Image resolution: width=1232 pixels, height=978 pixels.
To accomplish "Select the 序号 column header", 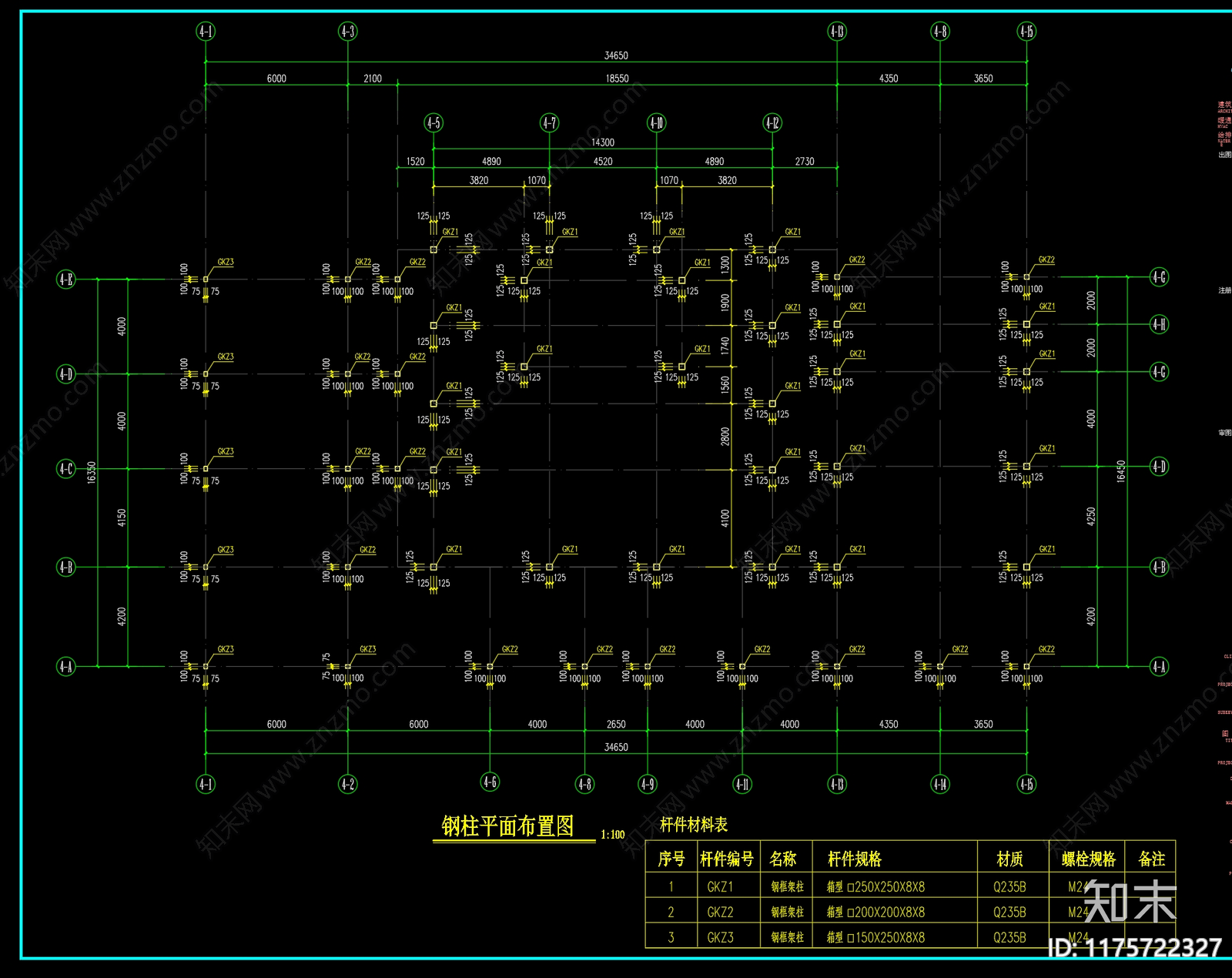I will 671,859.
